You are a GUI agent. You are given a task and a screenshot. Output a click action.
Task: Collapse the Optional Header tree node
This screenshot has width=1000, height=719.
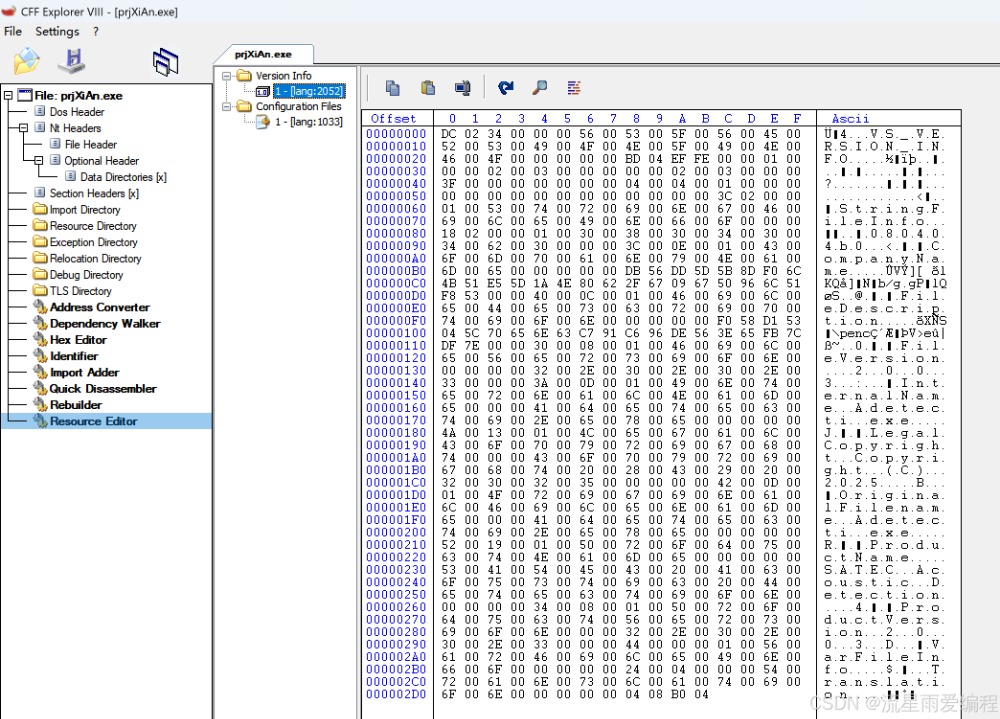39,160
